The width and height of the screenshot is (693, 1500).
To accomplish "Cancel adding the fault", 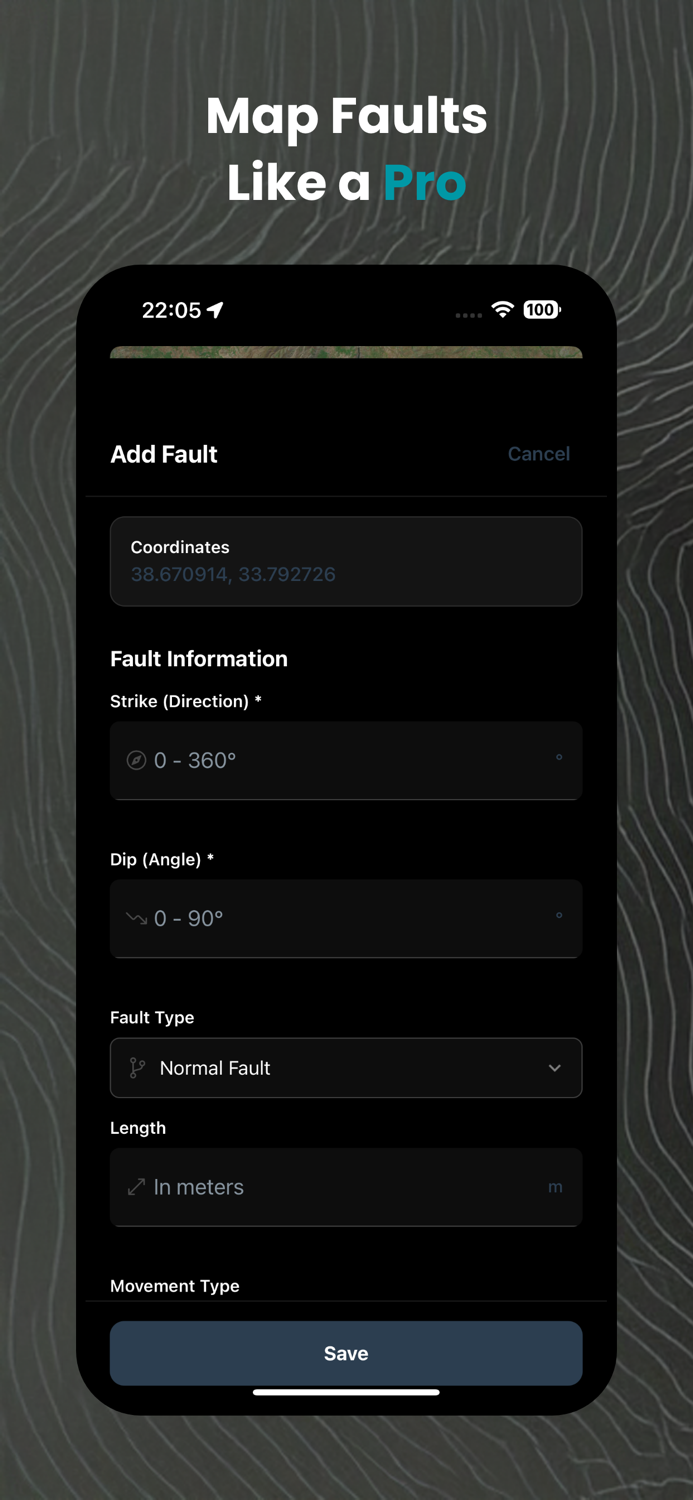I will [539, 454].
